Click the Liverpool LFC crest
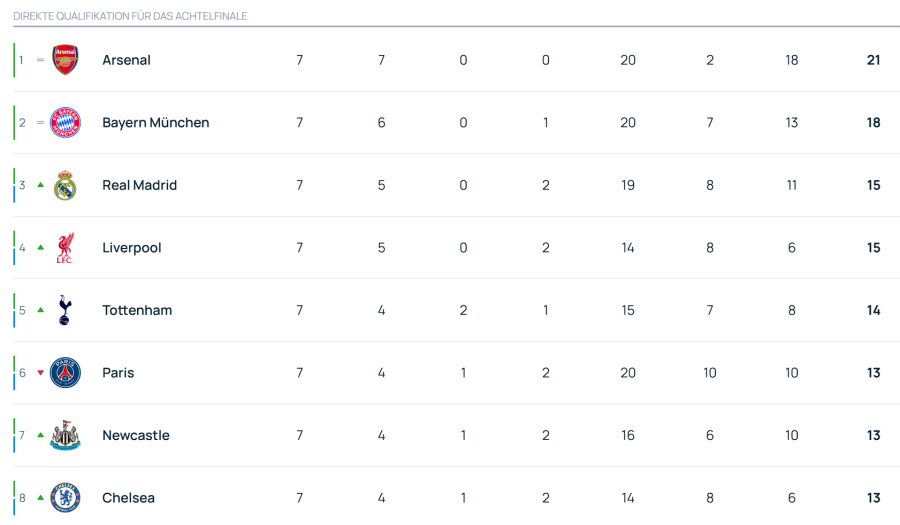Viewport: 900px width, 525px height. (x=65, y=248)
